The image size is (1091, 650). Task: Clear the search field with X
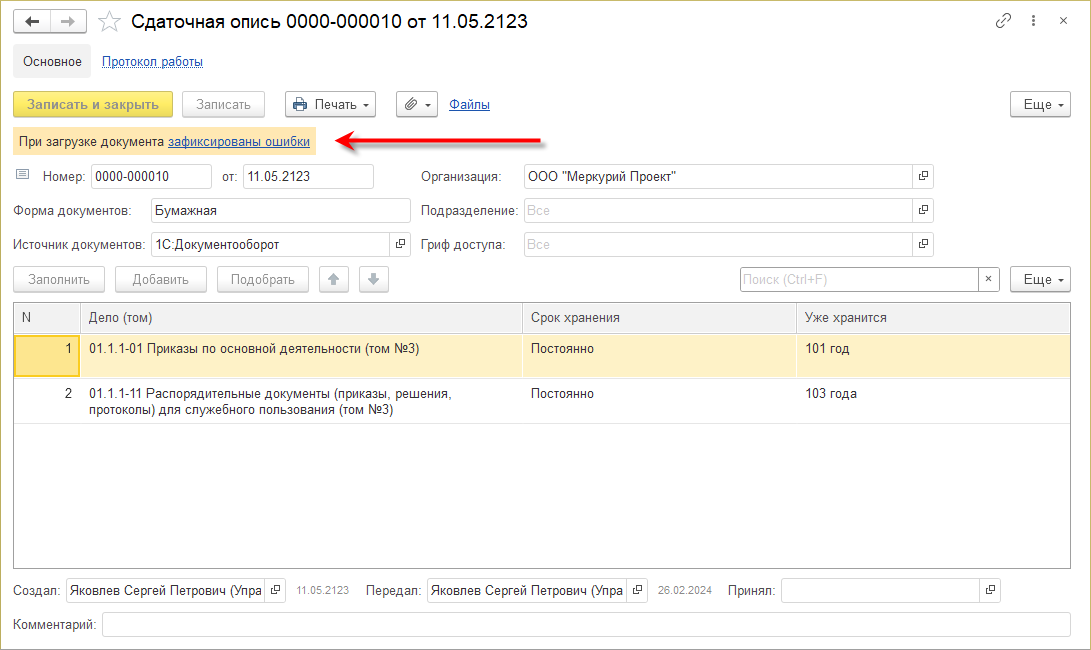989,279
